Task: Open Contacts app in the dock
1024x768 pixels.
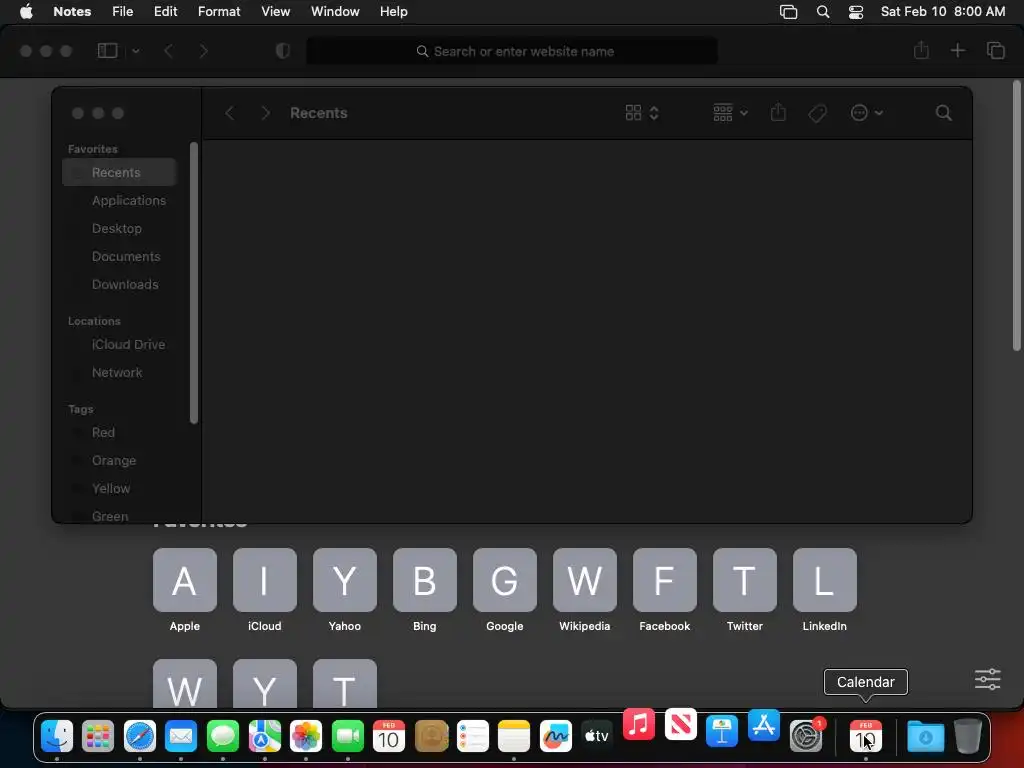Action: pyautogui.click(x=431, y=737)
